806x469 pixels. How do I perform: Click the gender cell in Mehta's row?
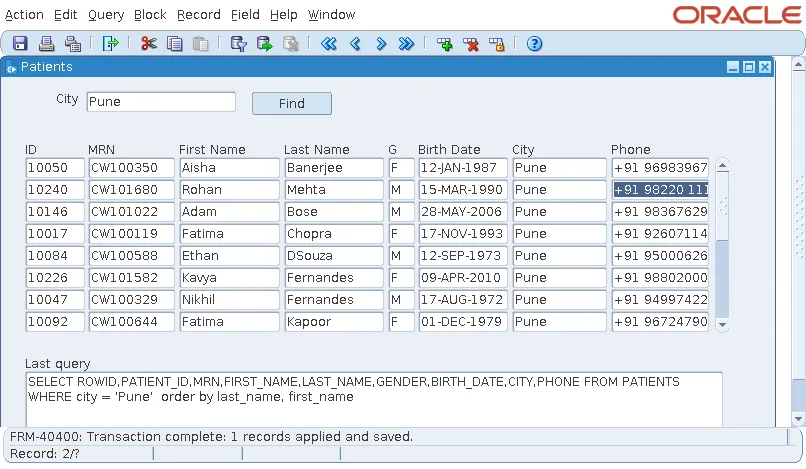pos(401,190)
